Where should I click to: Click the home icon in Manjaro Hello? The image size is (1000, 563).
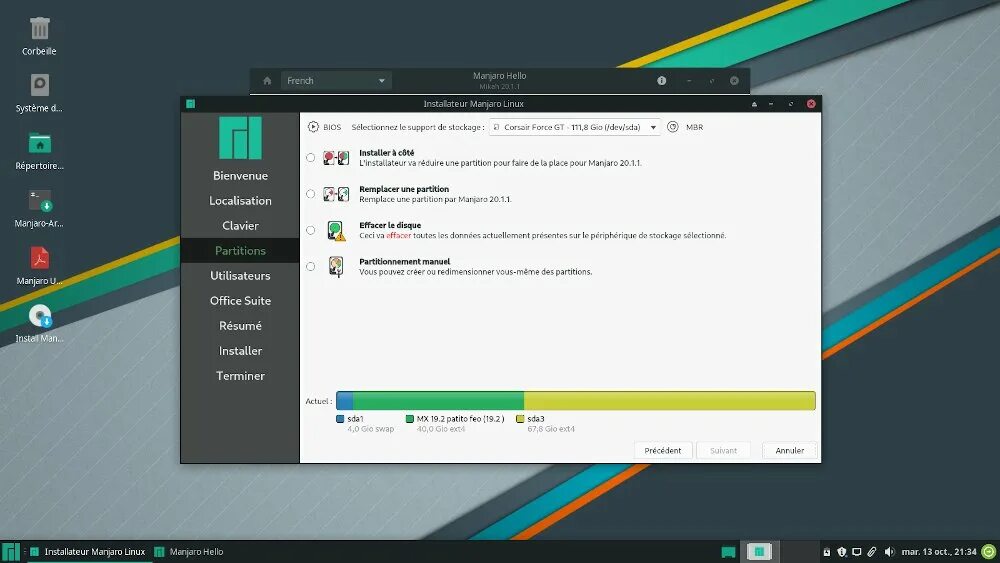(267, 81)
